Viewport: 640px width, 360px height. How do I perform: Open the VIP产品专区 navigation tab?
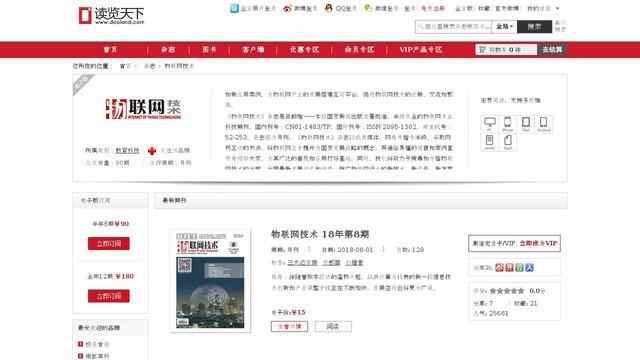point(420,49)
